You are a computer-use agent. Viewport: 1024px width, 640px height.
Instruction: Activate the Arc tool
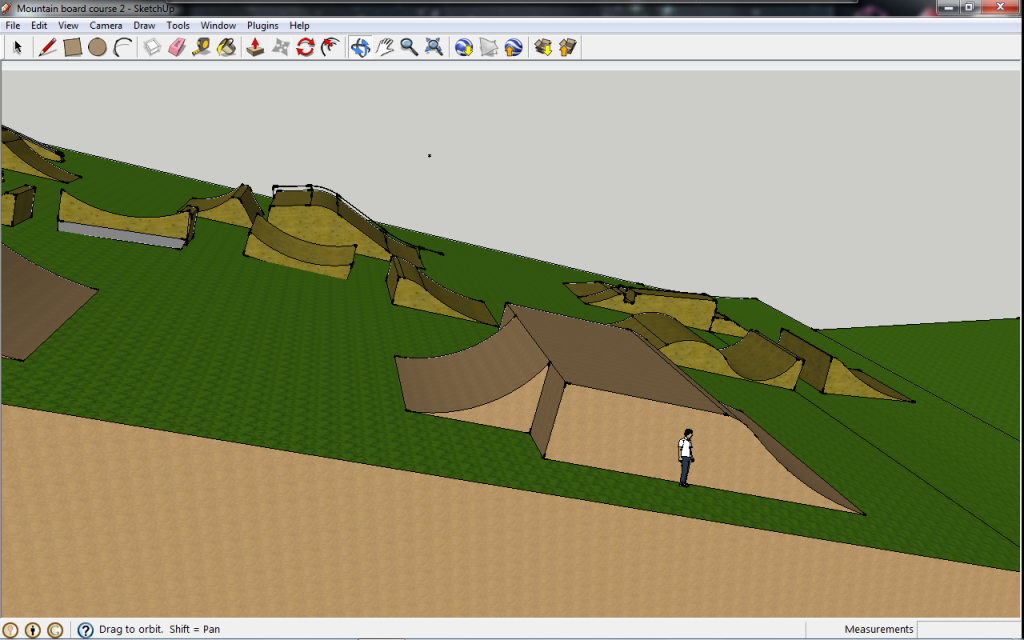point(122,47)
